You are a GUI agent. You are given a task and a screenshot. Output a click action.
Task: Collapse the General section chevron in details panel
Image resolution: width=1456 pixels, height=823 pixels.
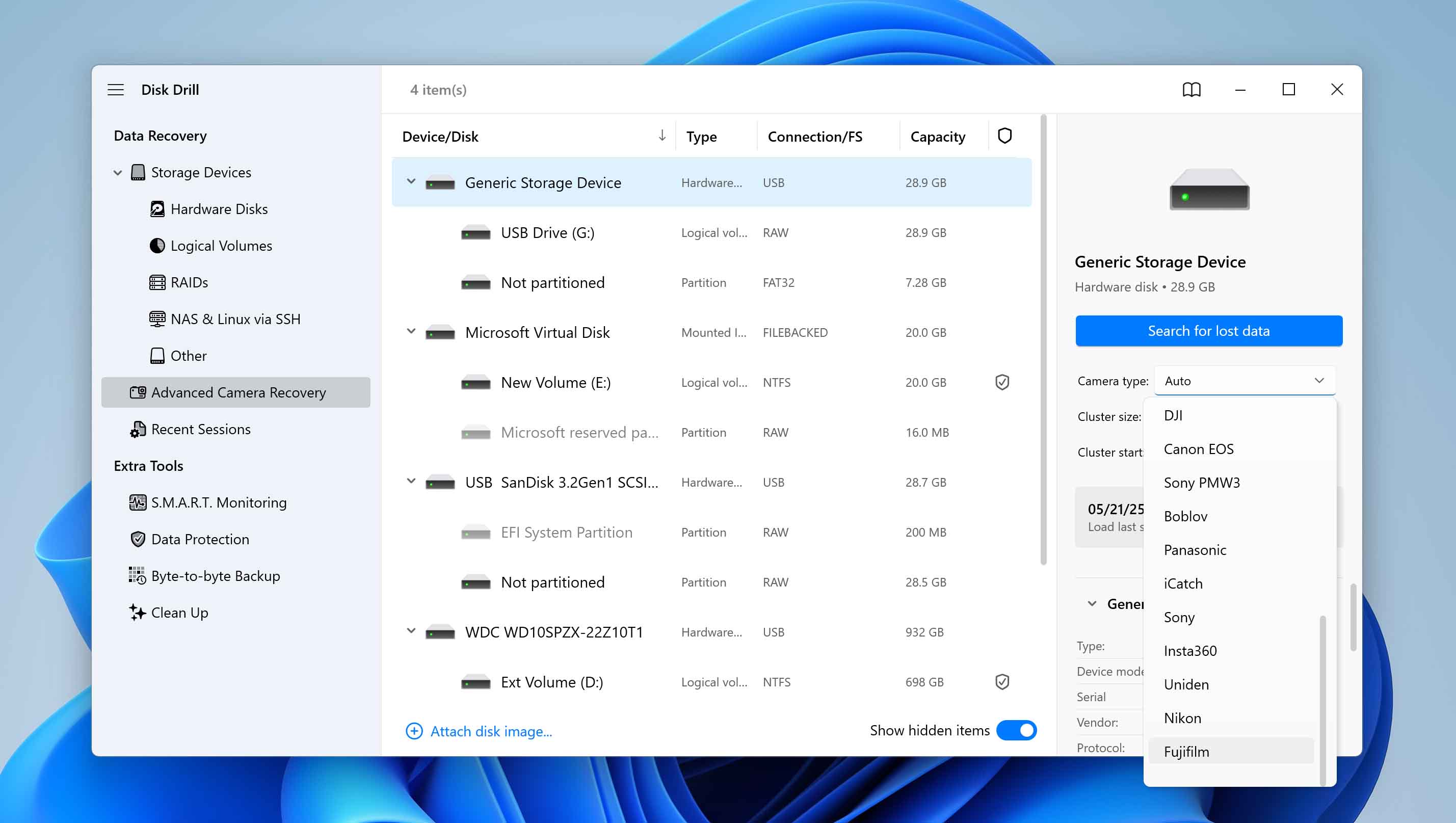1093,604
